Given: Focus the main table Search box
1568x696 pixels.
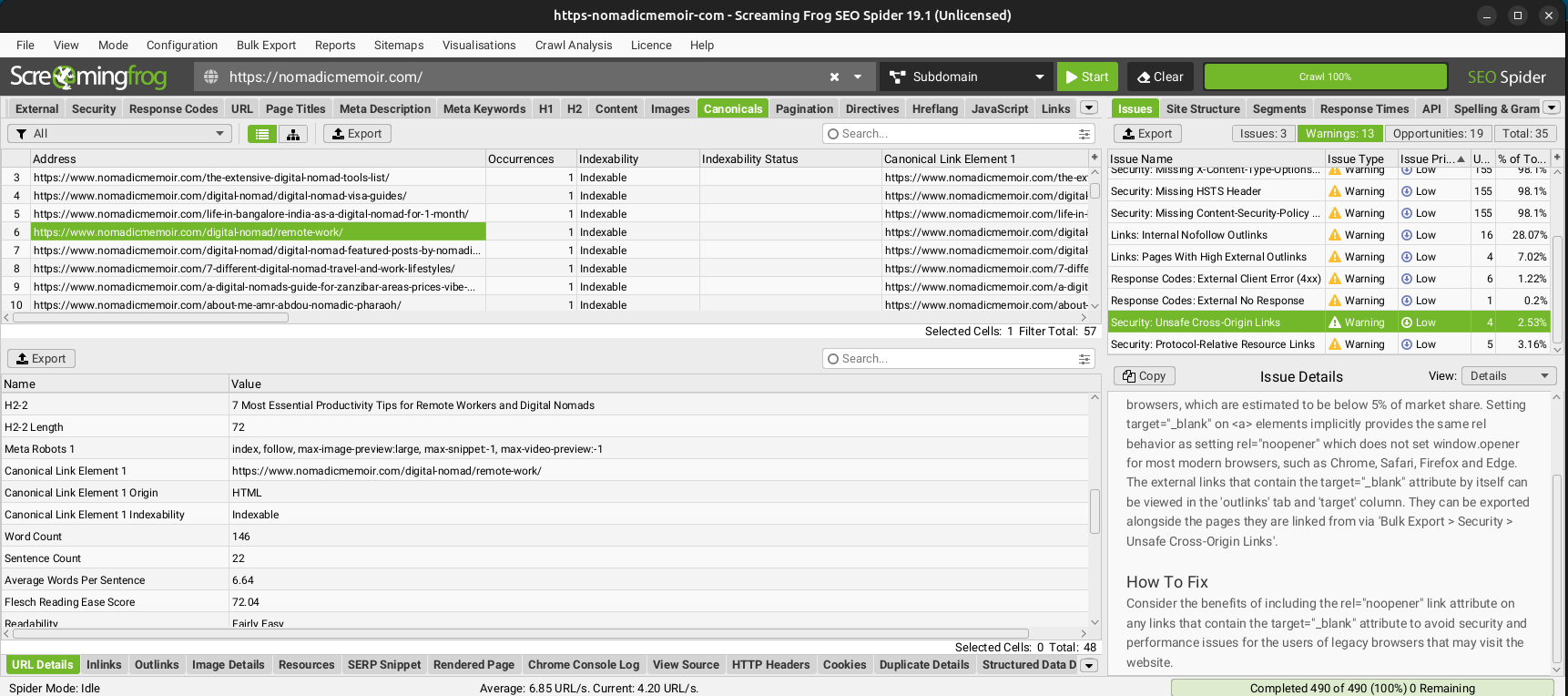Looking at the screenshot, I should (947, 134).
